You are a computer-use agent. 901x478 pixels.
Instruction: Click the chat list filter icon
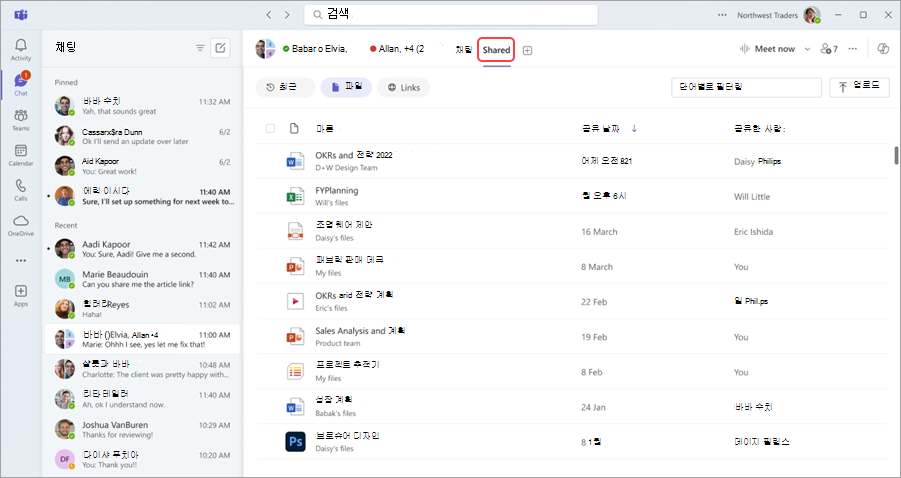[x=200, y=48]
